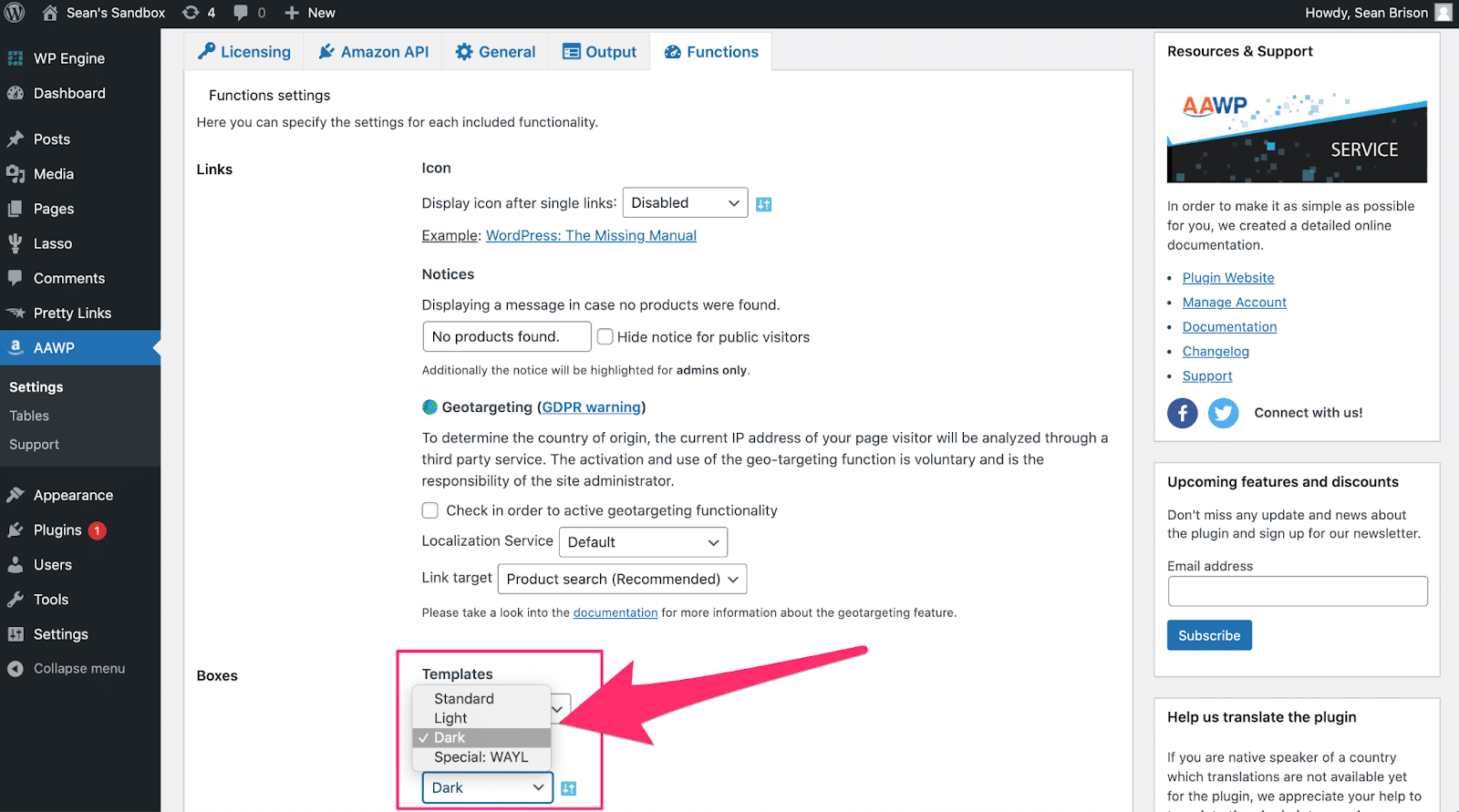Click the Facebook icon

pos(1183,413)
